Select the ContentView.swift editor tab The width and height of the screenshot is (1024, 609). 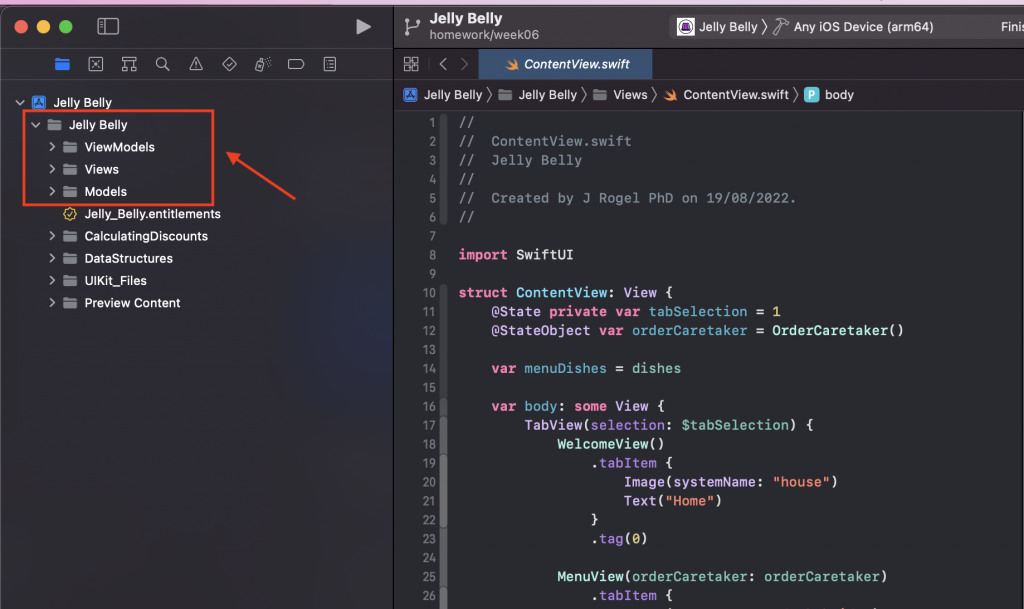tap(567, 64)
